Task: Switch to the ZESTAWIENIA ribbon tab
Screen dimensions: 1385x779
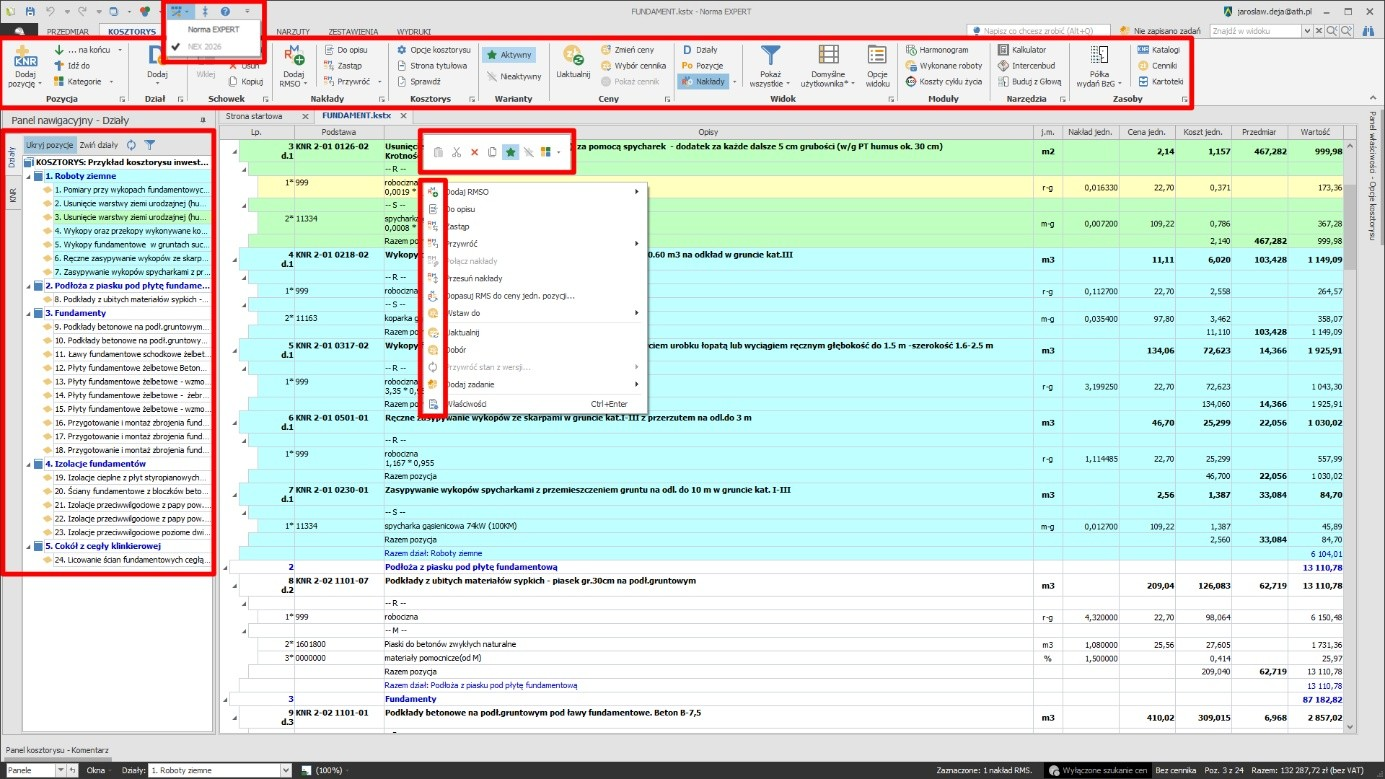Action: (352, 31)
